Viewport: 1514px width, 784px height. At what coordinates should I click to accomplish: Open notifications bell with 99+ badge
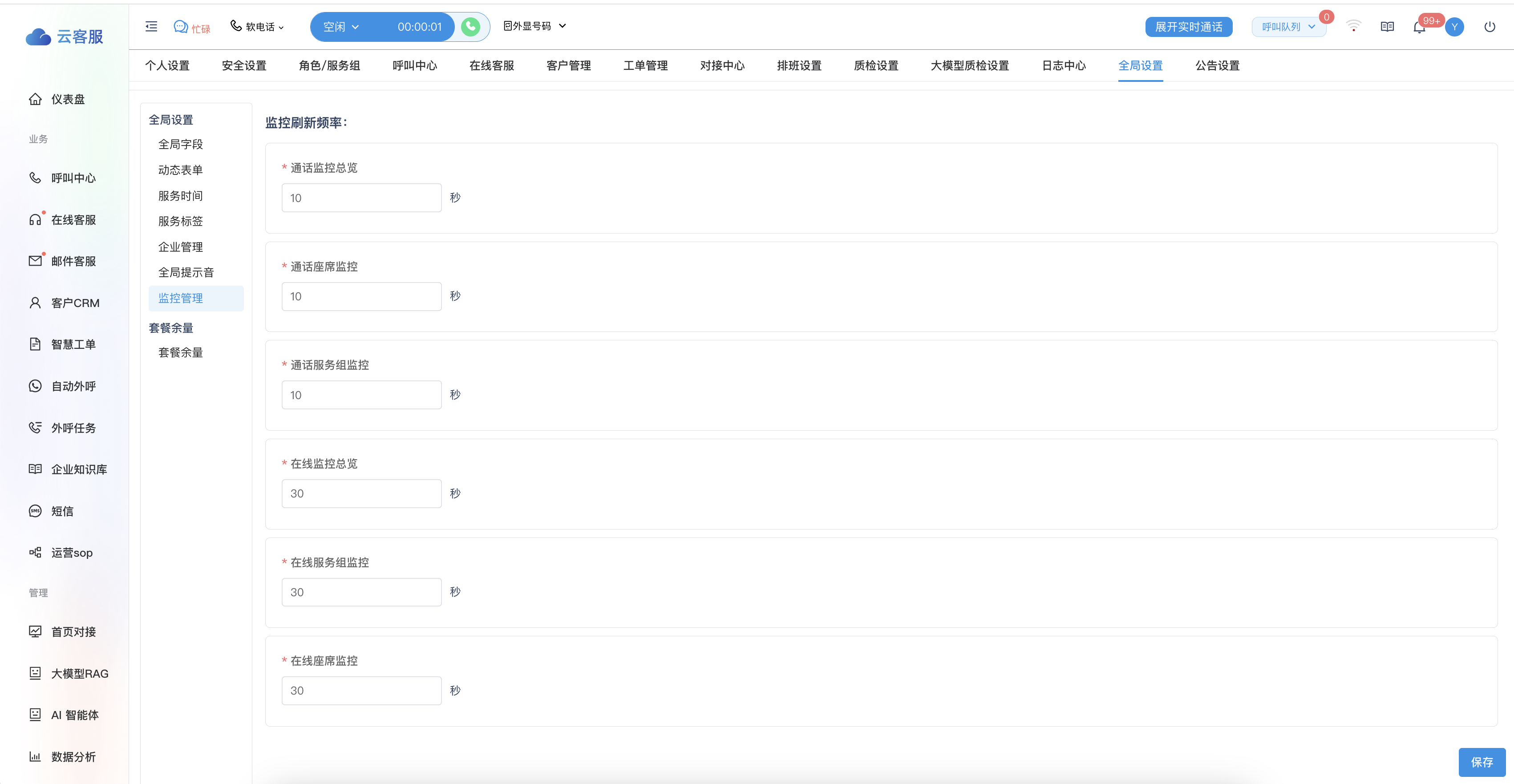pos(1419,27)
